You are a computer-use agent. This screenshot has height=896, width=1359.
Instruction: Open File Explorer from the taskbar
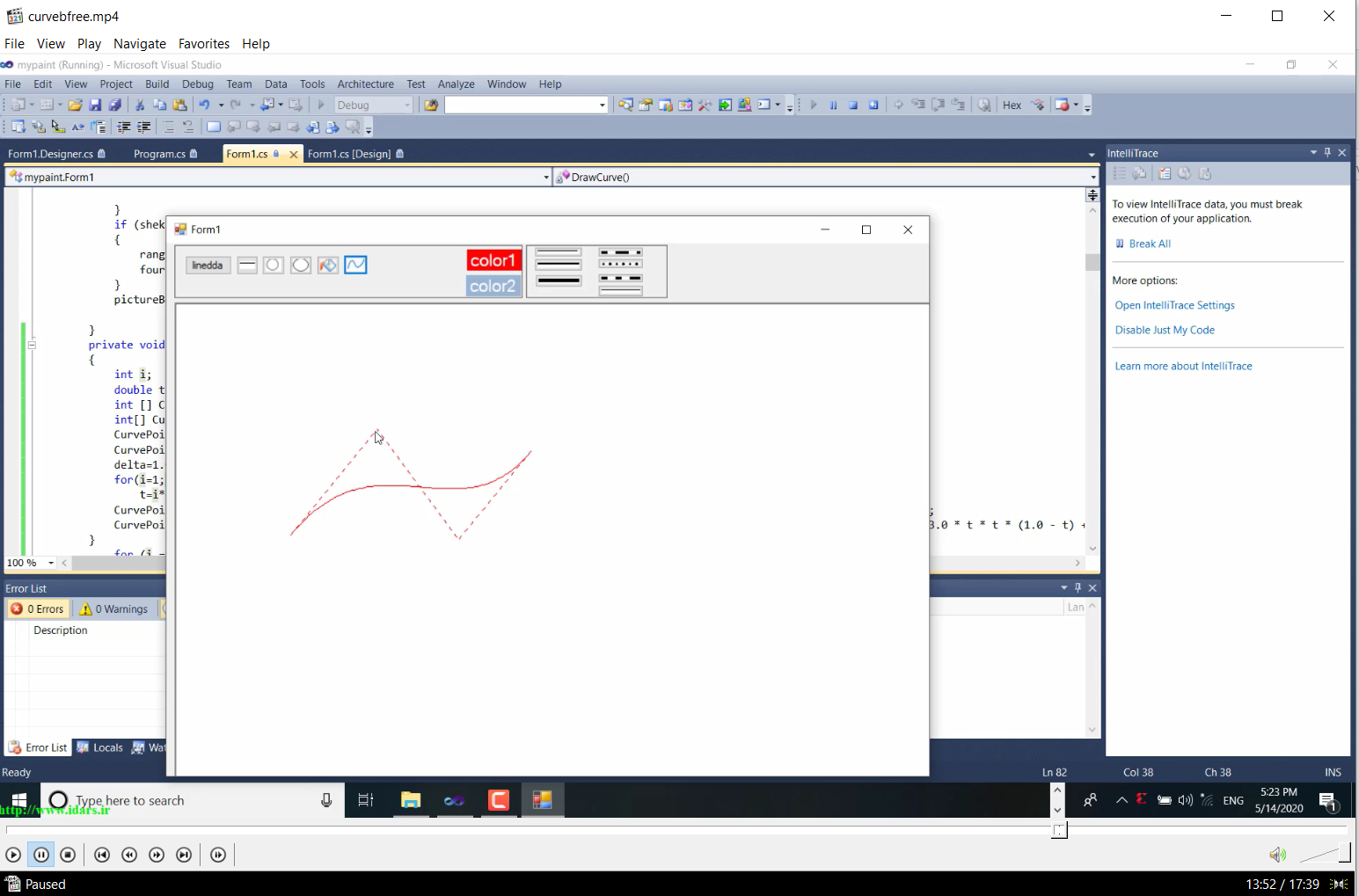(411, 800)
